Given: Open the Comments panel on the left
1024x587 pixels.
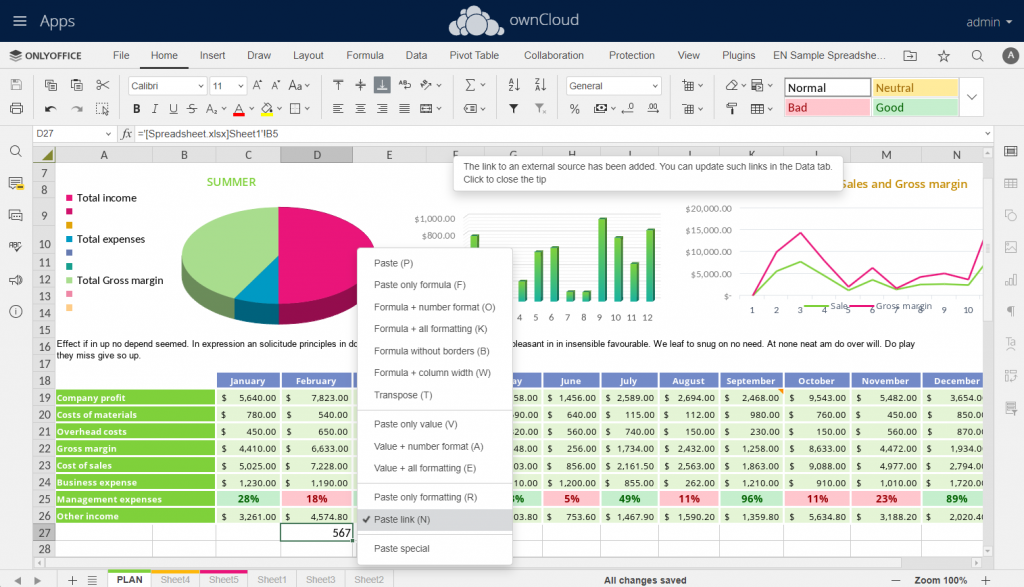Looking at the screenshot, I should point(14,184).
